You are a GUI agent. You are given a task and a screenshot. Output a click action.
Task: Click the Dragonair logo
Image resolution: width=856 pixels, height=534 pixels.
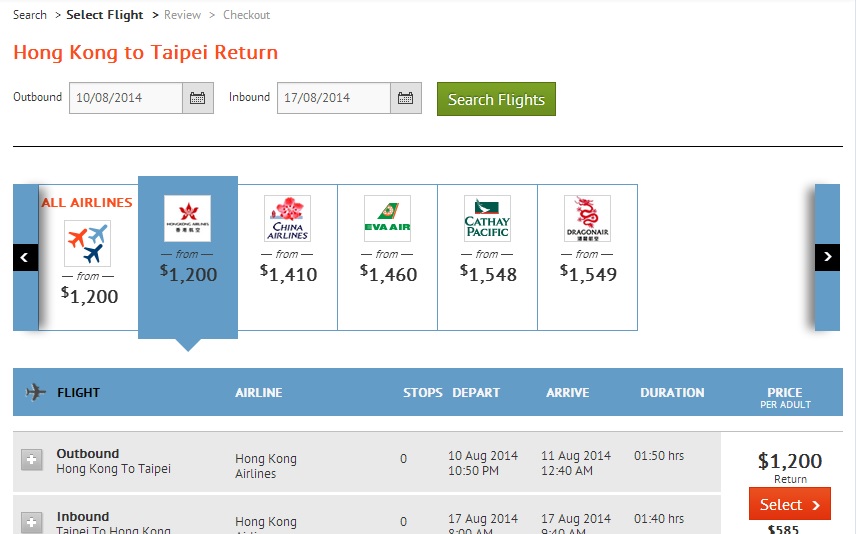pos(587,218)
